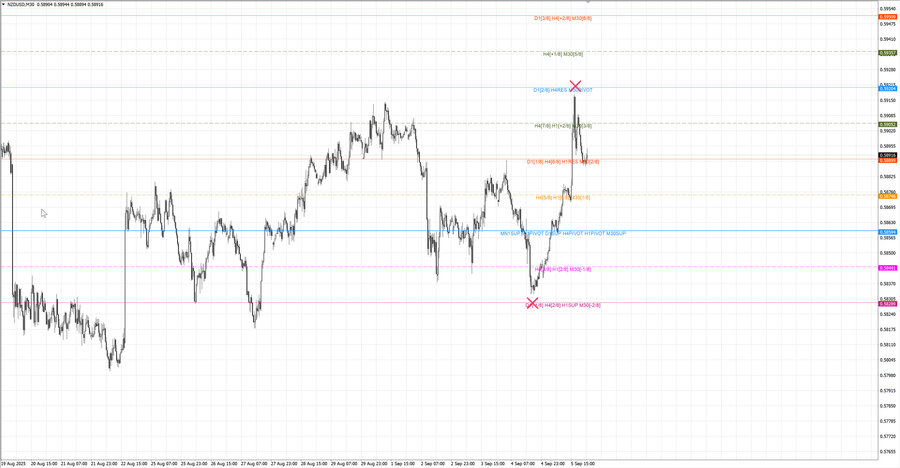Screen dimensions: 900x468
Task: Click the '5 Sep 15:00' time axis label
Action: click(583, 463)
